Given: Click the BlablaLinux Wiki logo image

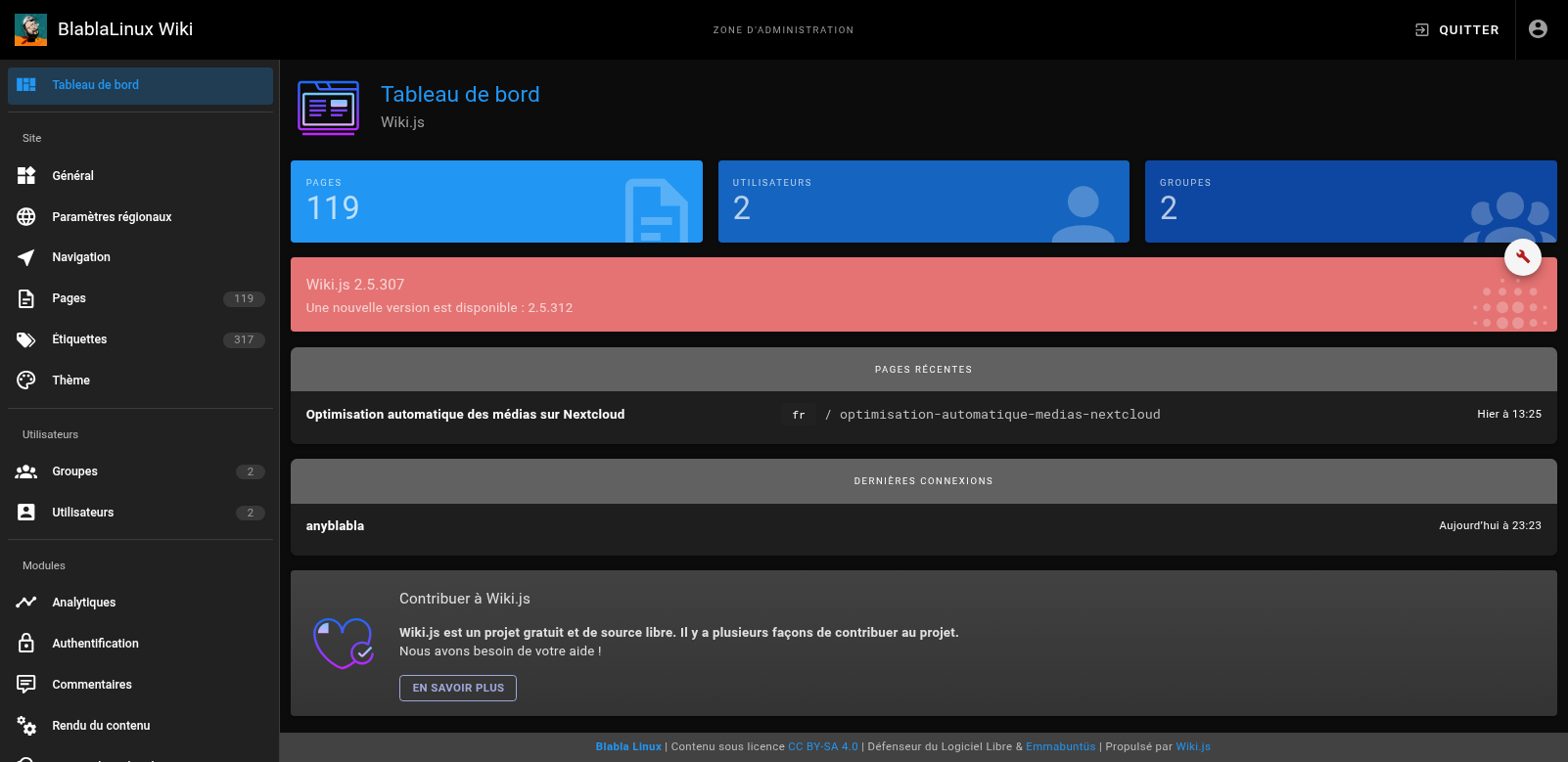Looking at the screenshot, I should pos(30,29).
